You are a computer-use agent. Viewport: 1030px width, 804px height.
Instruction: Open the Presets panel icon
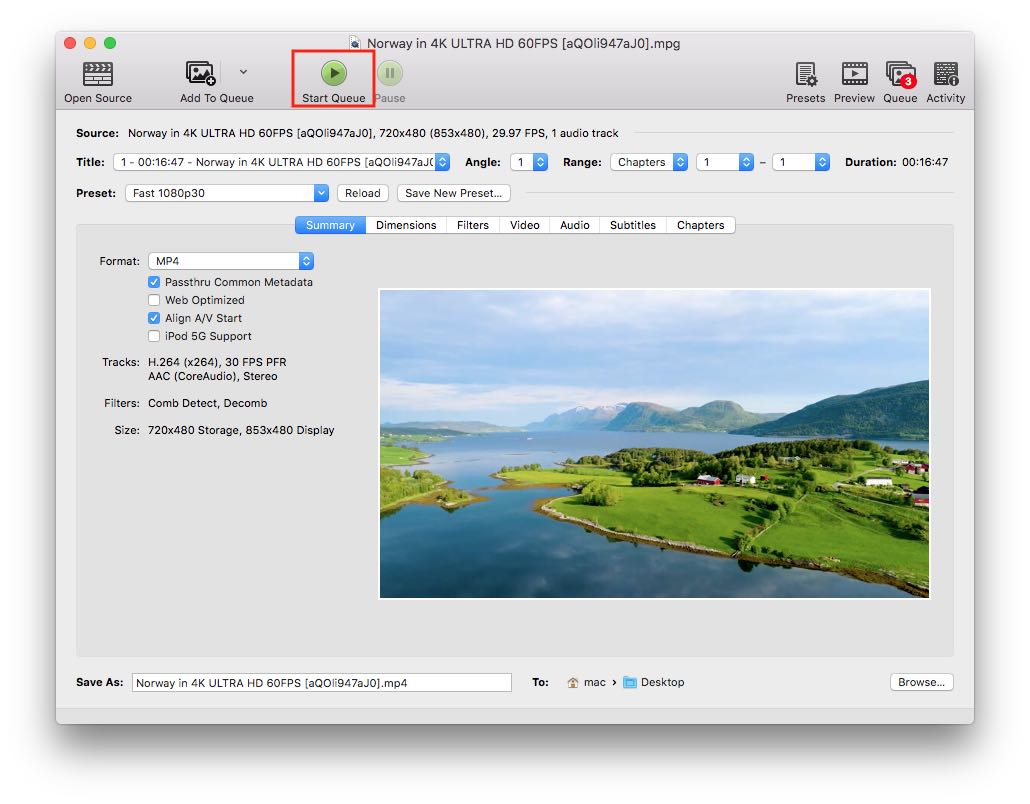click(805, 74)
